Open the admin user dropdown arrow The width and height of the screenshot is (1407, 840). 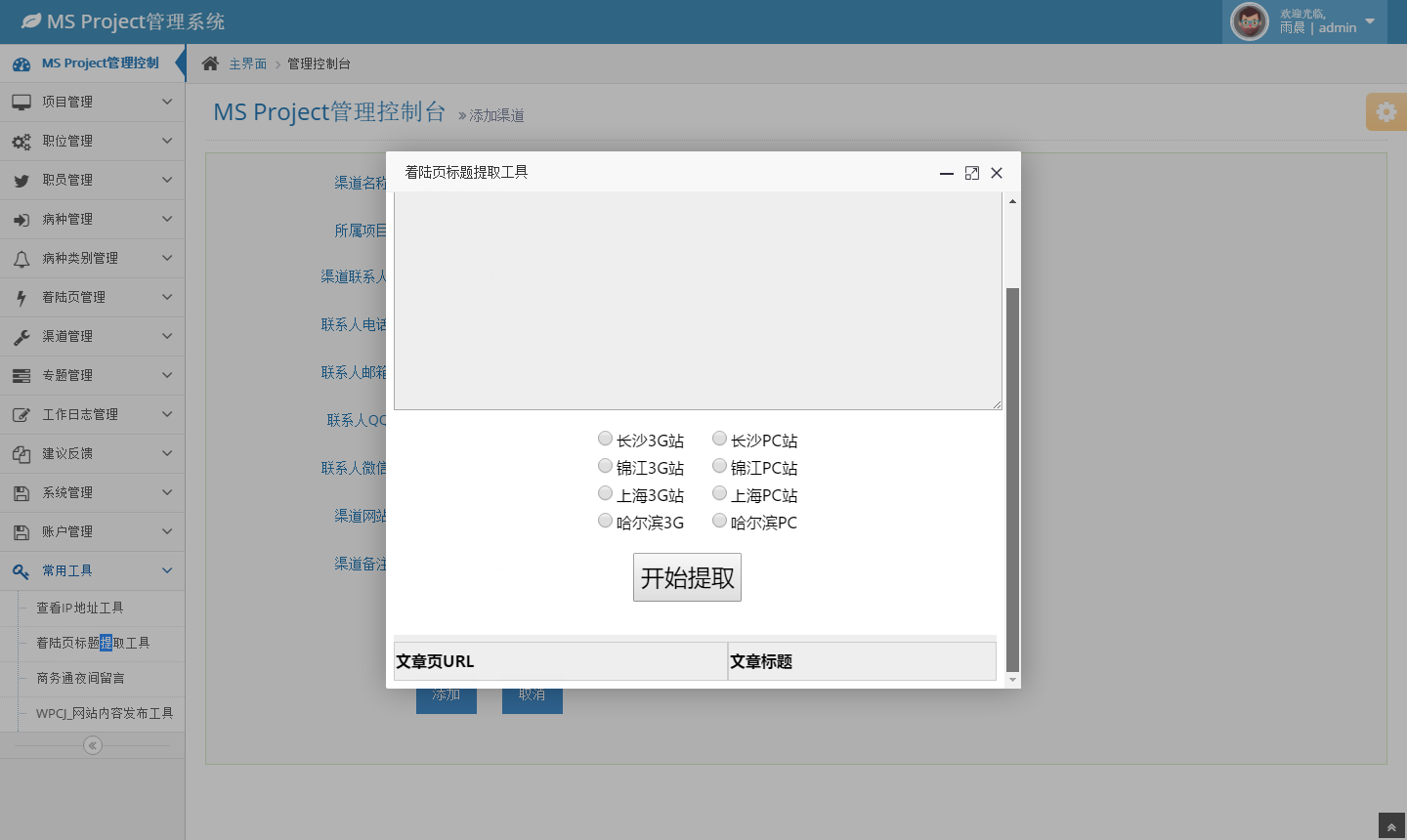pyautogui.click(x=1370, y=21)
